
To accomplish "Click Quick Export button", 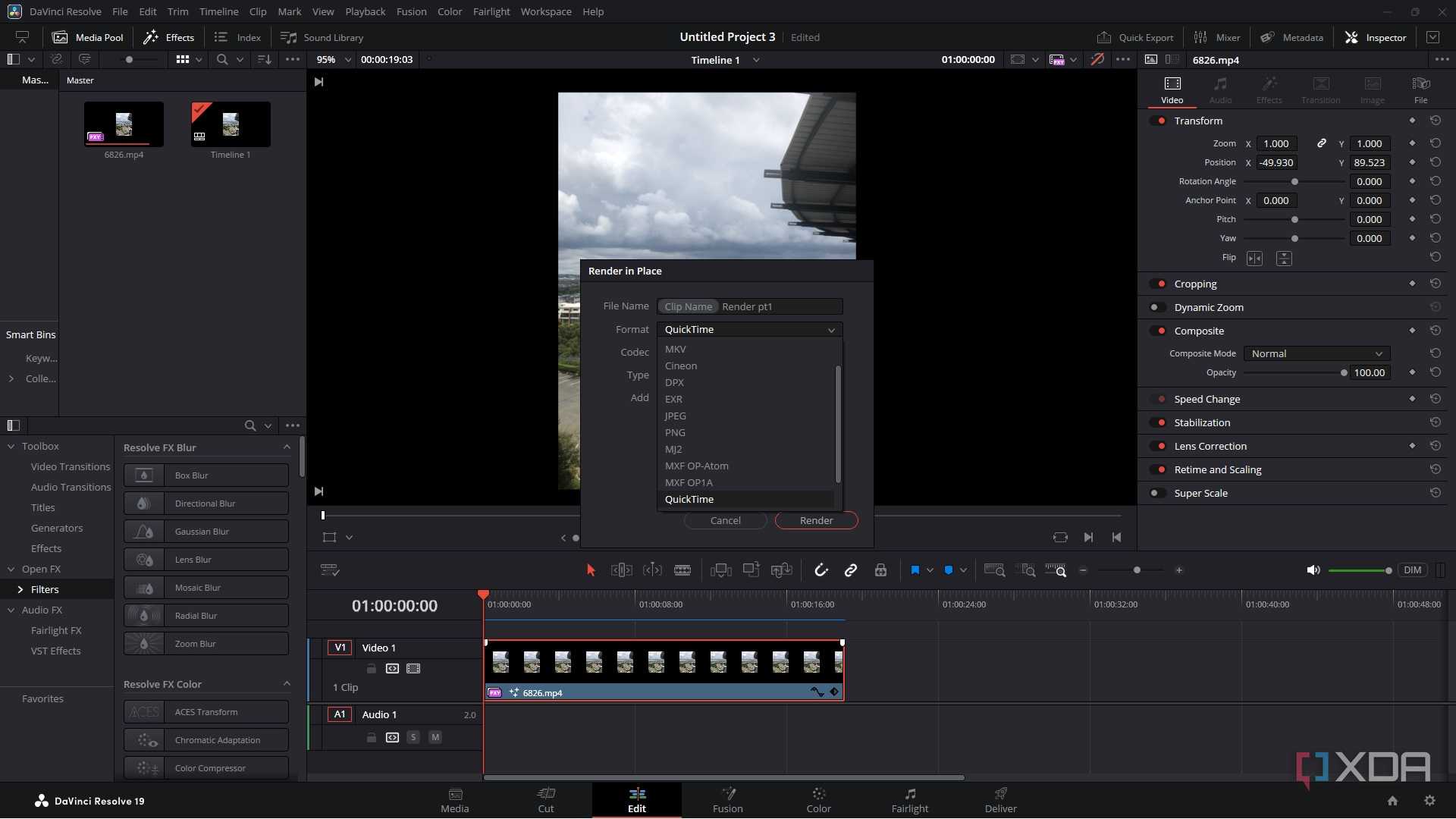I will 1134,37.
